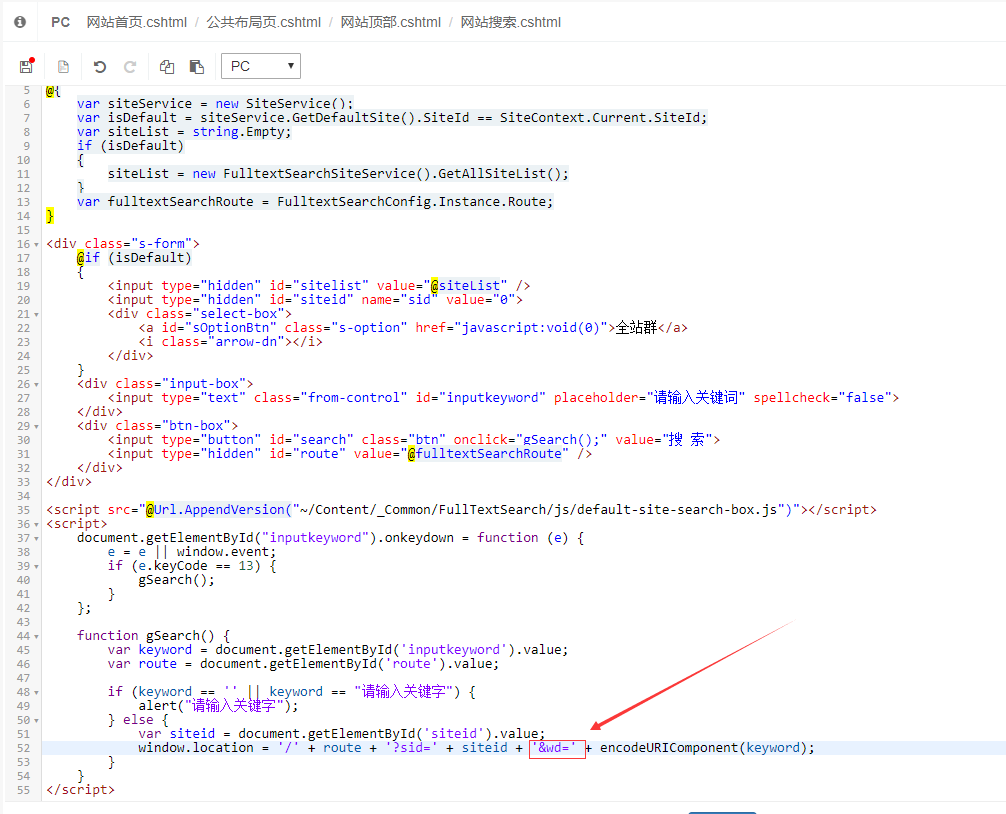Redo the last undone edit
Screen dimensions: 1006x814
(129, 67)
